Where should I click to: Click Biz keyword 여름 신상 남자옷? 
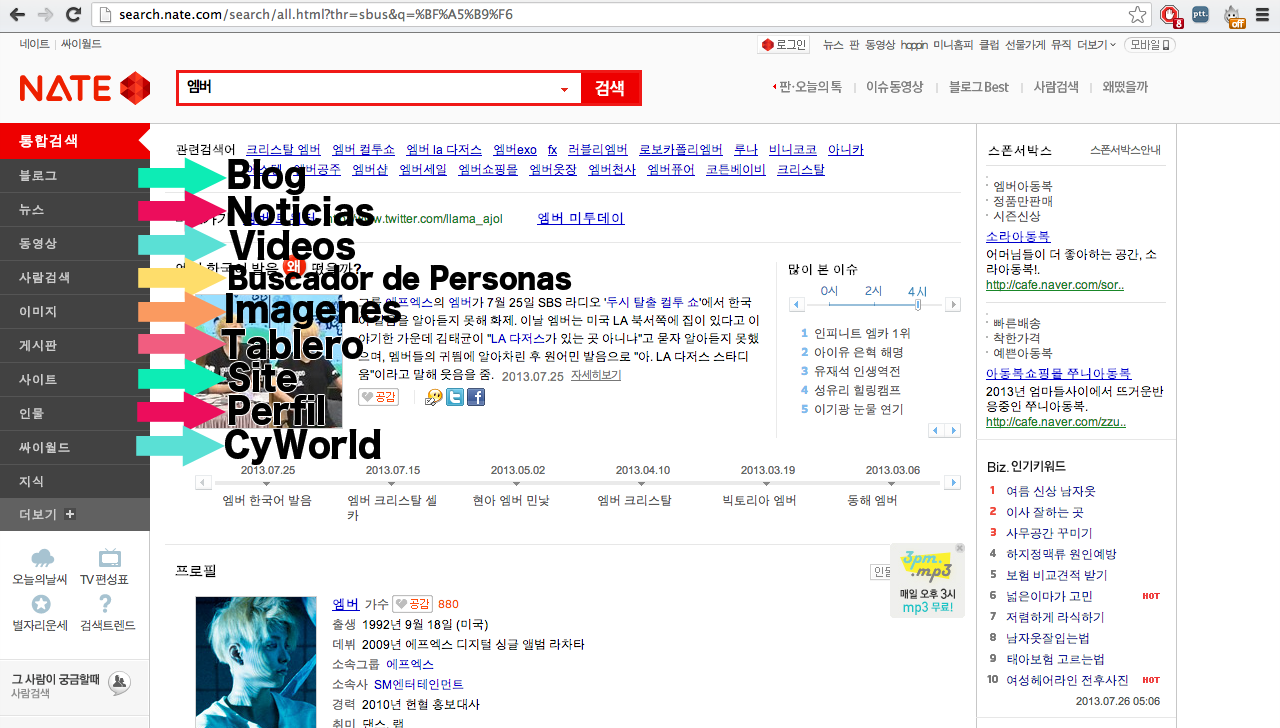1051,491
